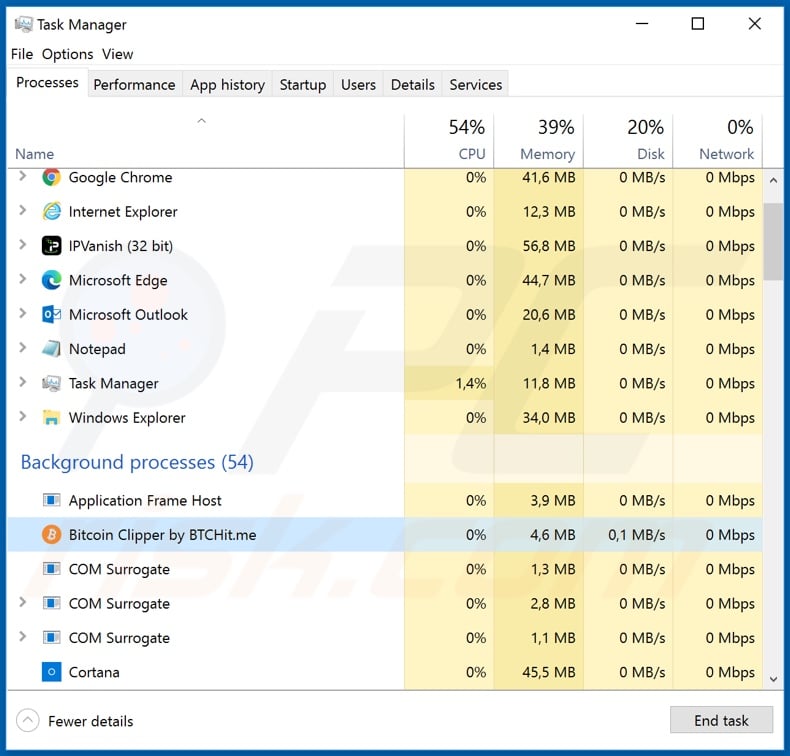Viewport: 790px width, 756px height.
Task: Click the Windows Explorer folder icon
Action: pos(51,418)
